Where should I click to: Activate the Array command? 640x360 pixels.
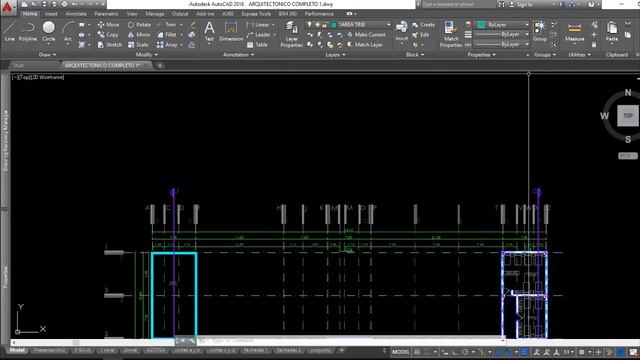tap(167, 44)
